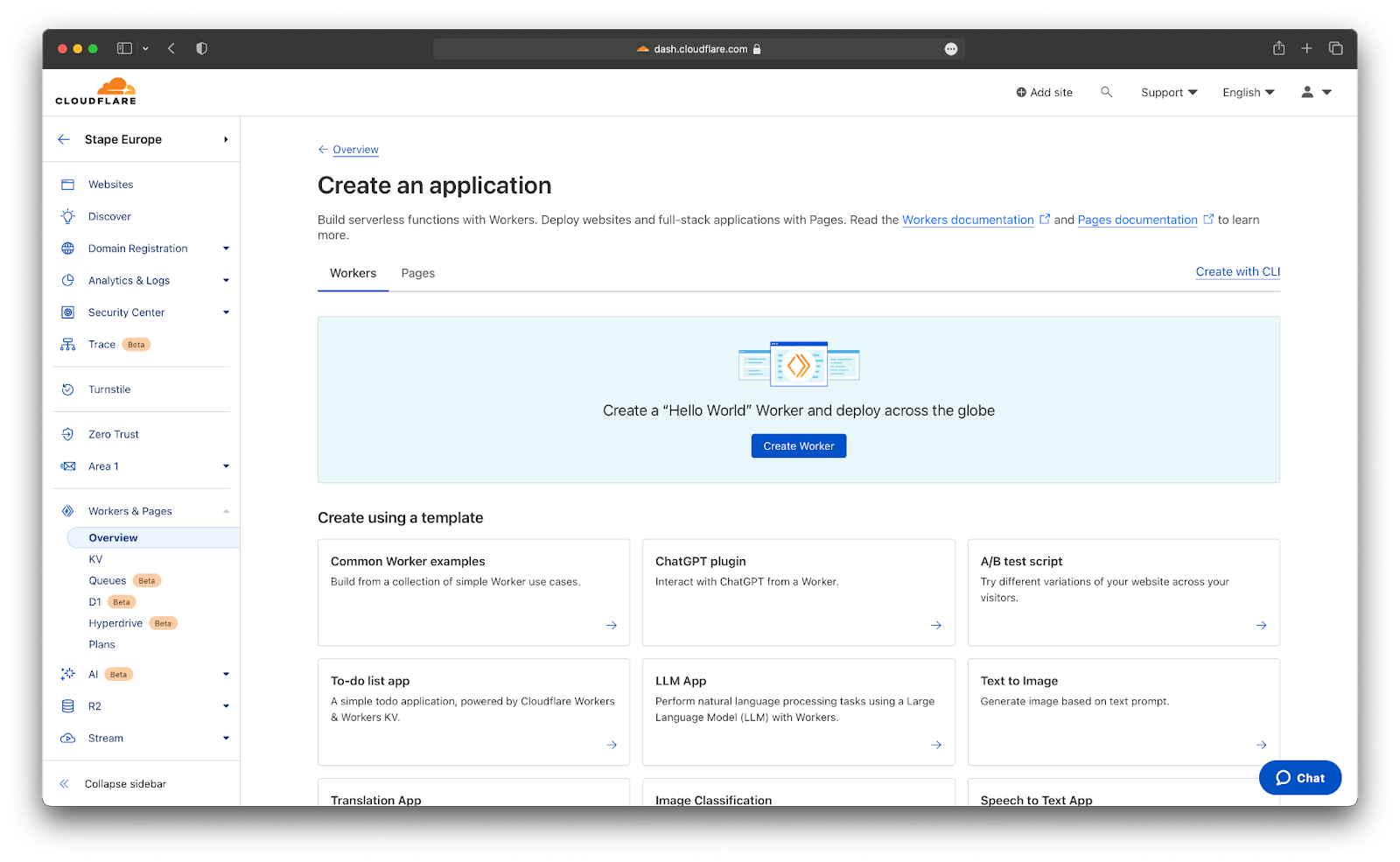Click the Cloudflare logo

[96, 92]
